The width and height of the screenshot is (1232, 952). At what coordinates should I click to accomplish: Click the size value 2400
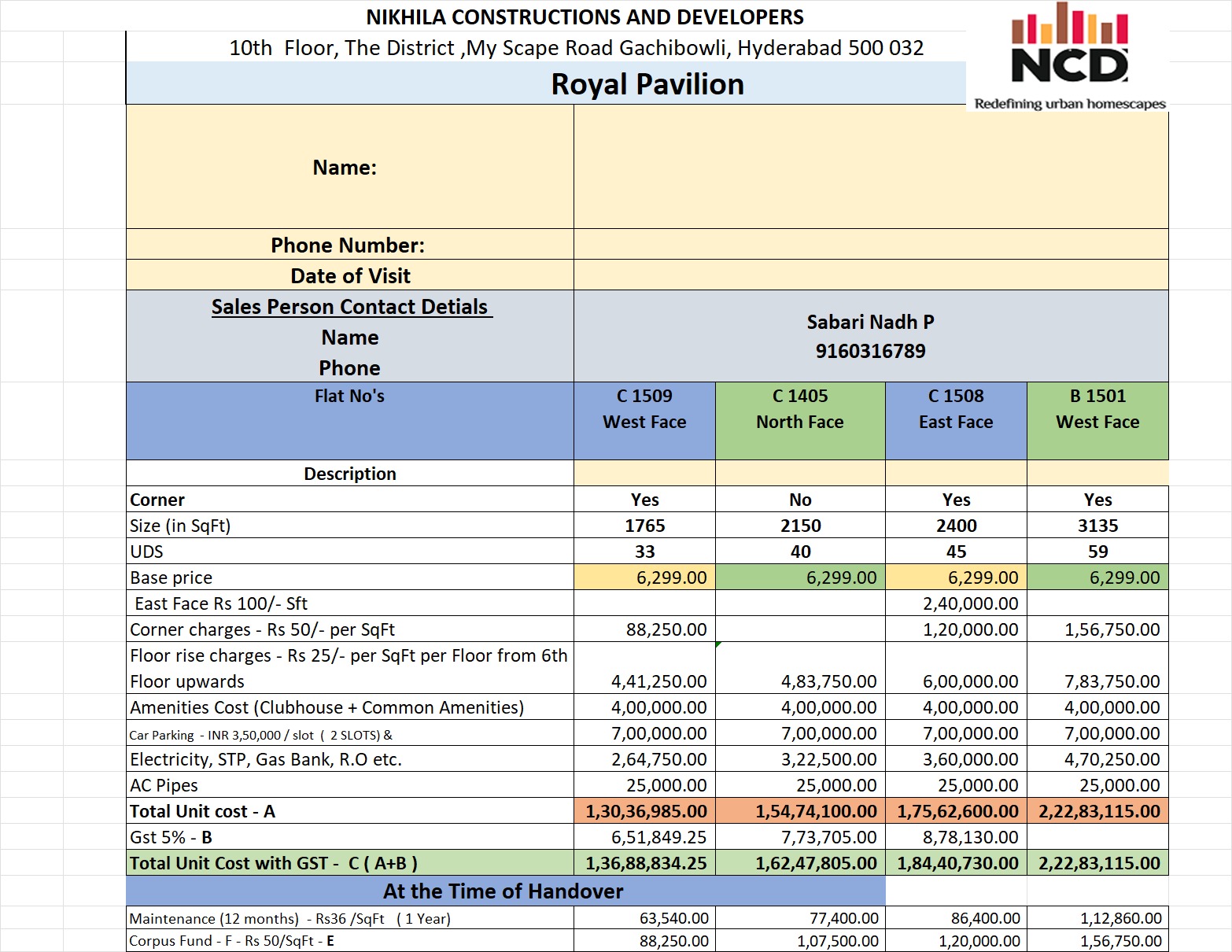pyautogui.click(x=956, y=526)
